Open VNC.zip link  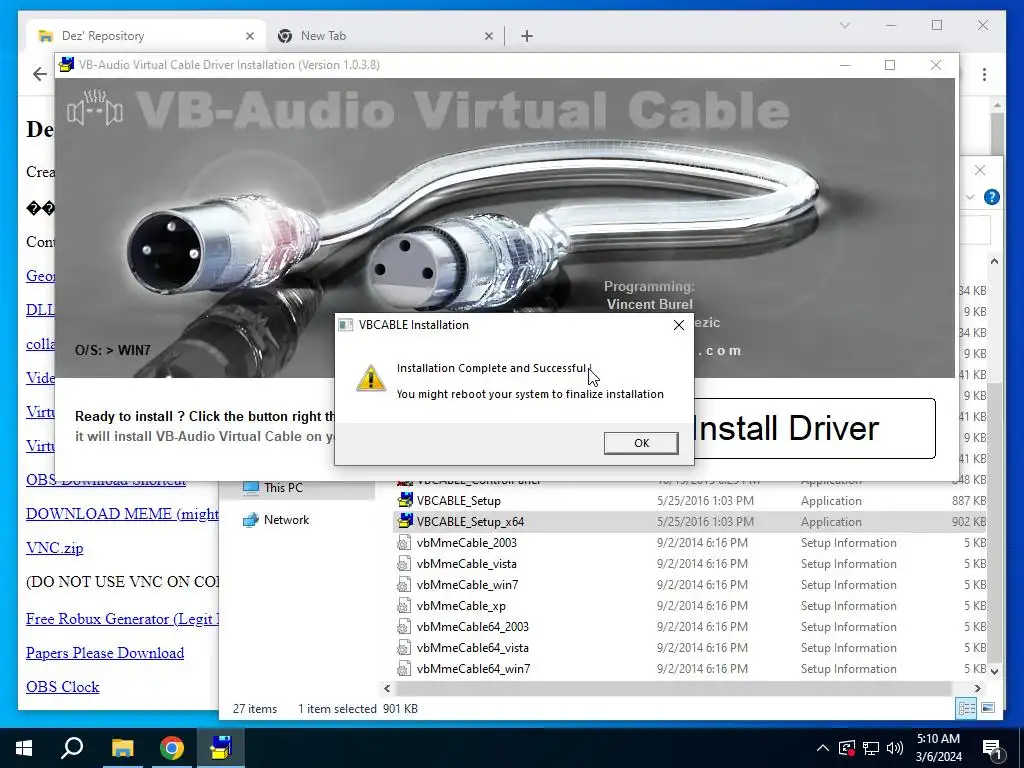click(x=55, y=548)
